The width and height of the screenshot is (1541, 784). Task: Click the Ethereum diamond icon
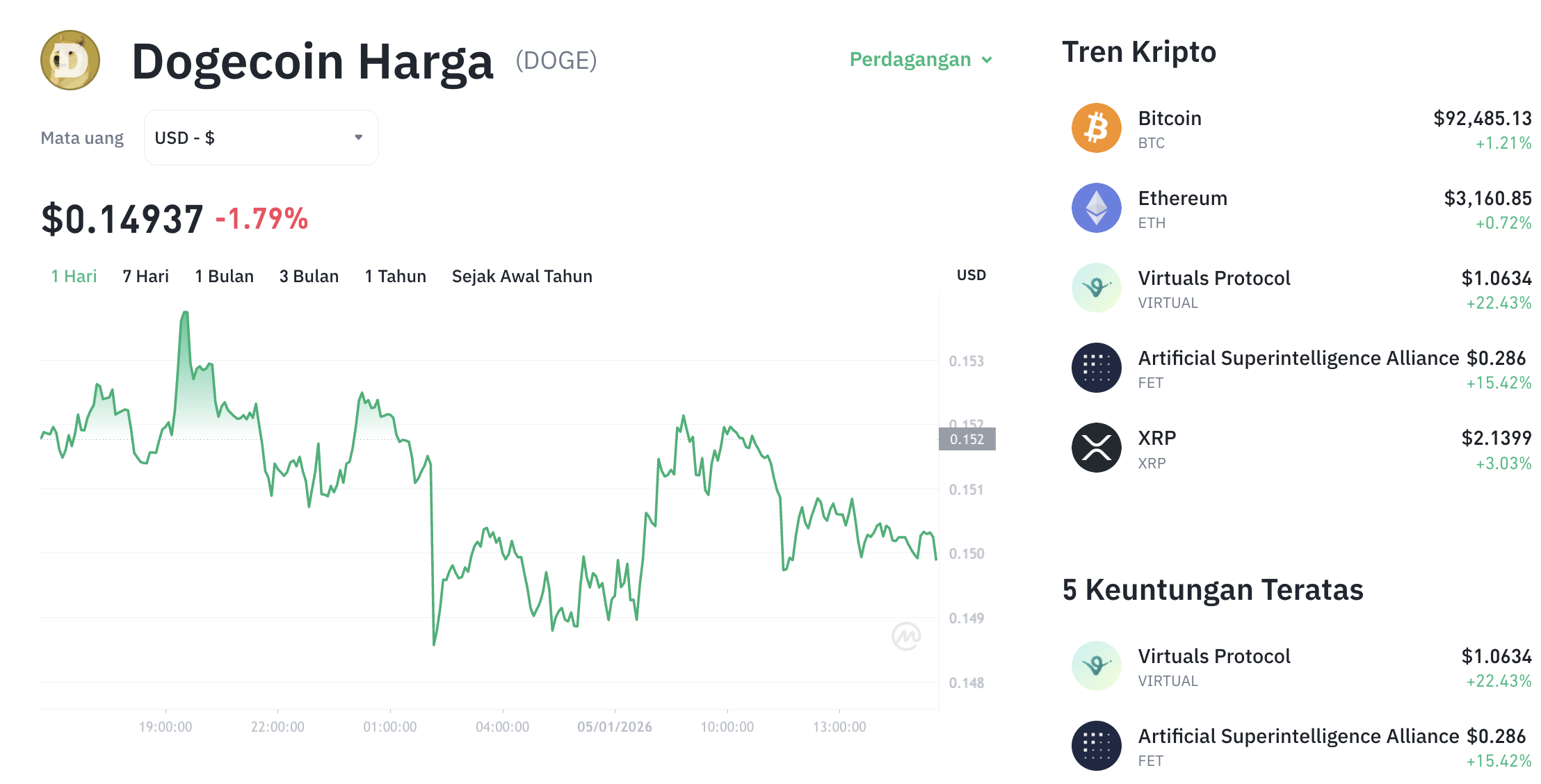click(x=1096, y=208)
